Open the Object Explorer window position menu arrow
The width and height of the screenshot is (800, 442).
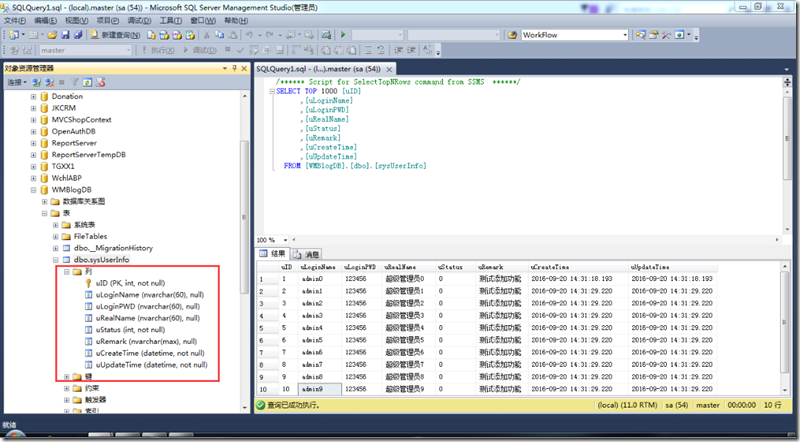(224, 68)
